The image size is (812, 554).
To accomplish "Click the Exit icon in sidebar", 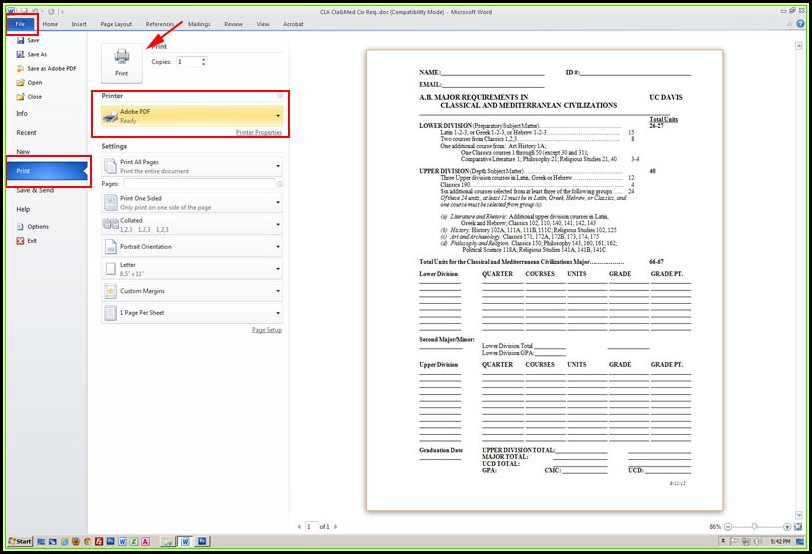I will (x=21, y=240).
